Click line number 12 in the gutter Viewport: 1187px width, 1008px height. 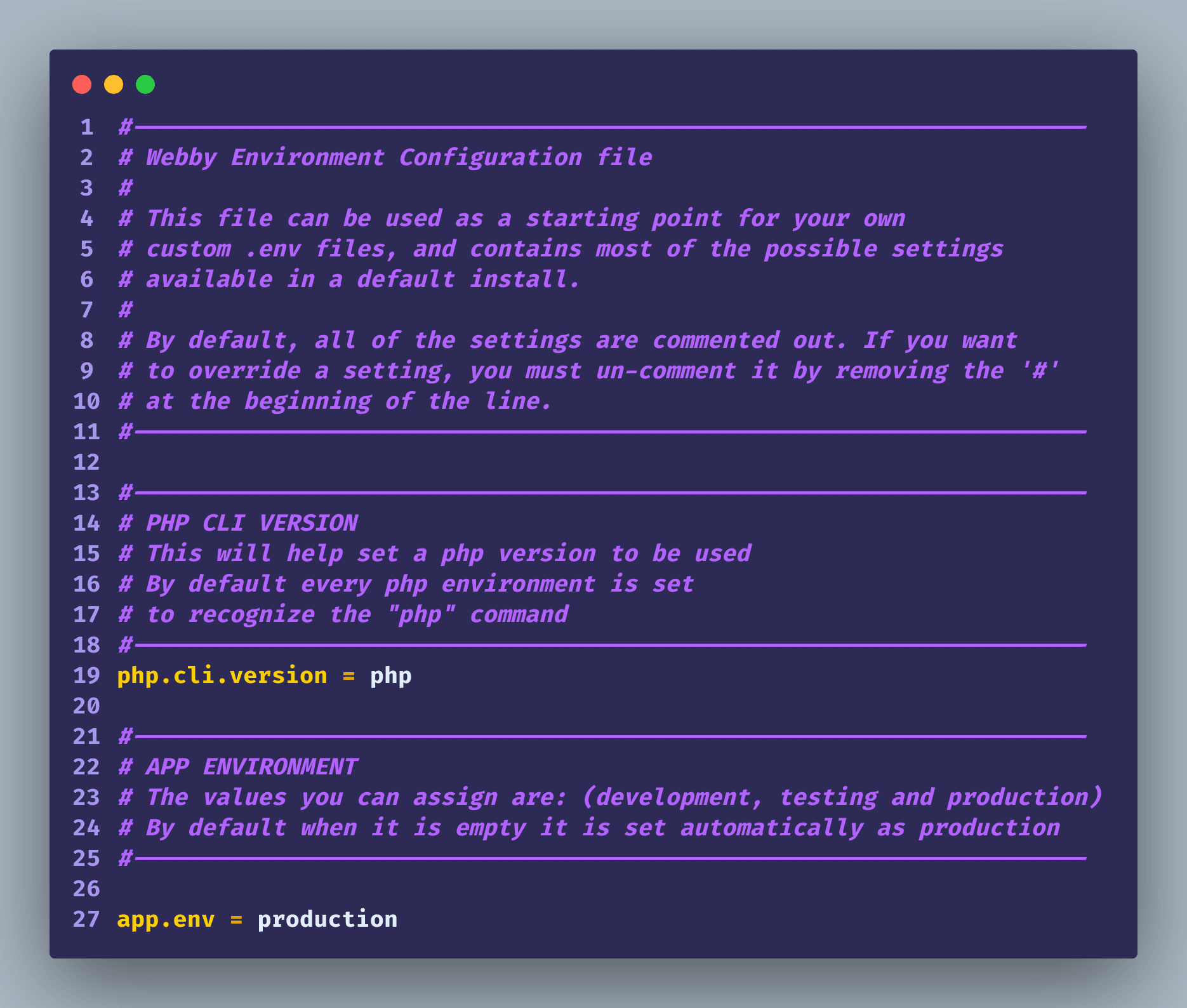pyautogui.click(x=87, y=462)
